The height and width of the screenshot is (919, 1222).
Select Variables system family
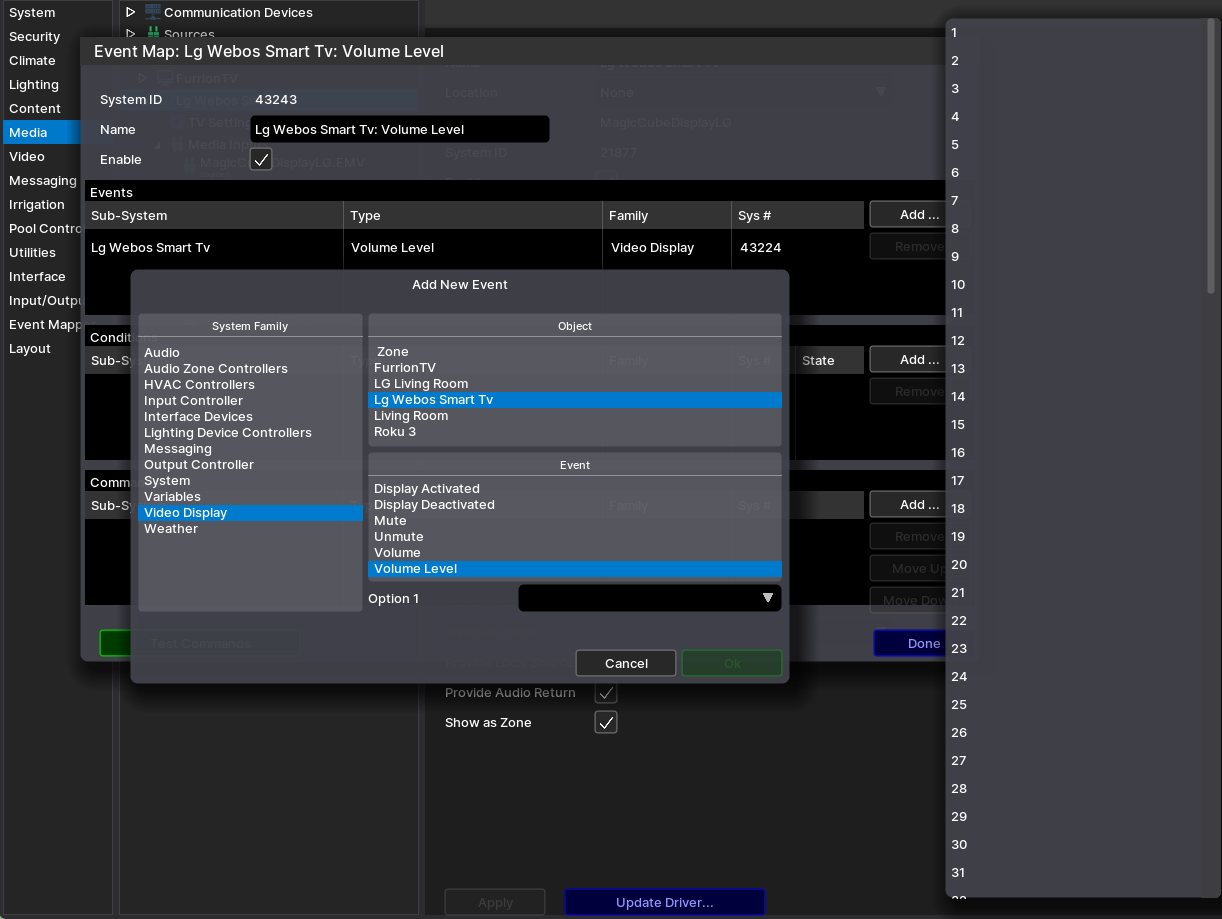coord(250,496)
